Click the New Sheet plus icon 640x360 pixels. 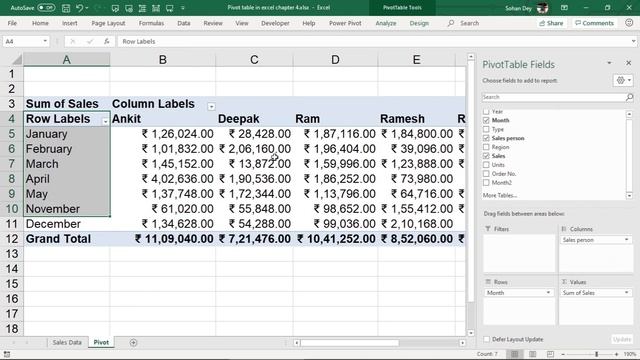pos(133,342)
